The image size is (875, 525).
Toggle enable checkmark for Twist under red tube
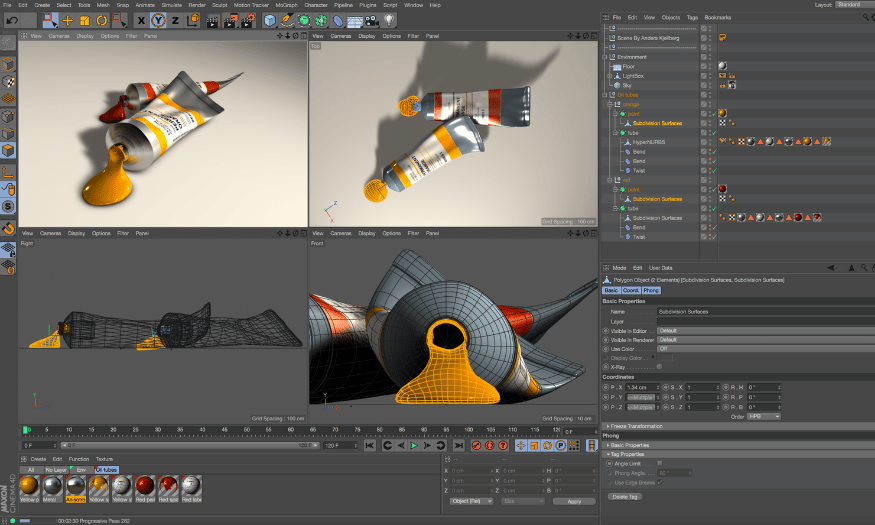714,237
